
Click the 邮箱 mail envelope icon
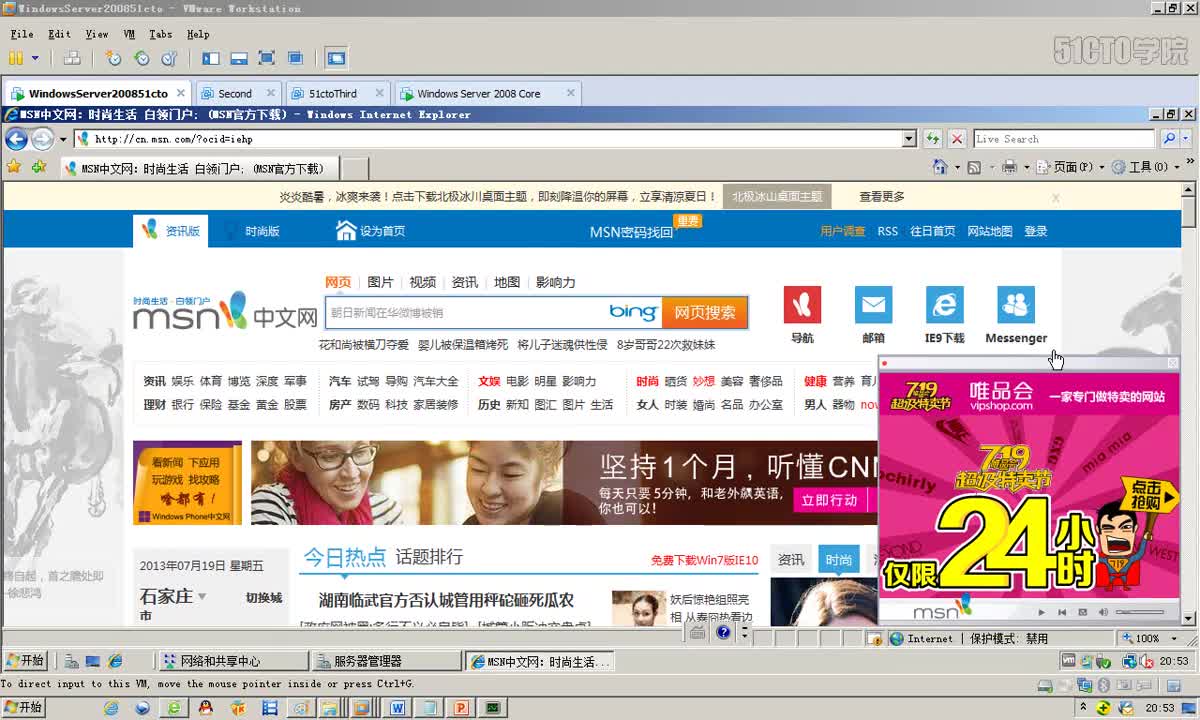[873, 305]
